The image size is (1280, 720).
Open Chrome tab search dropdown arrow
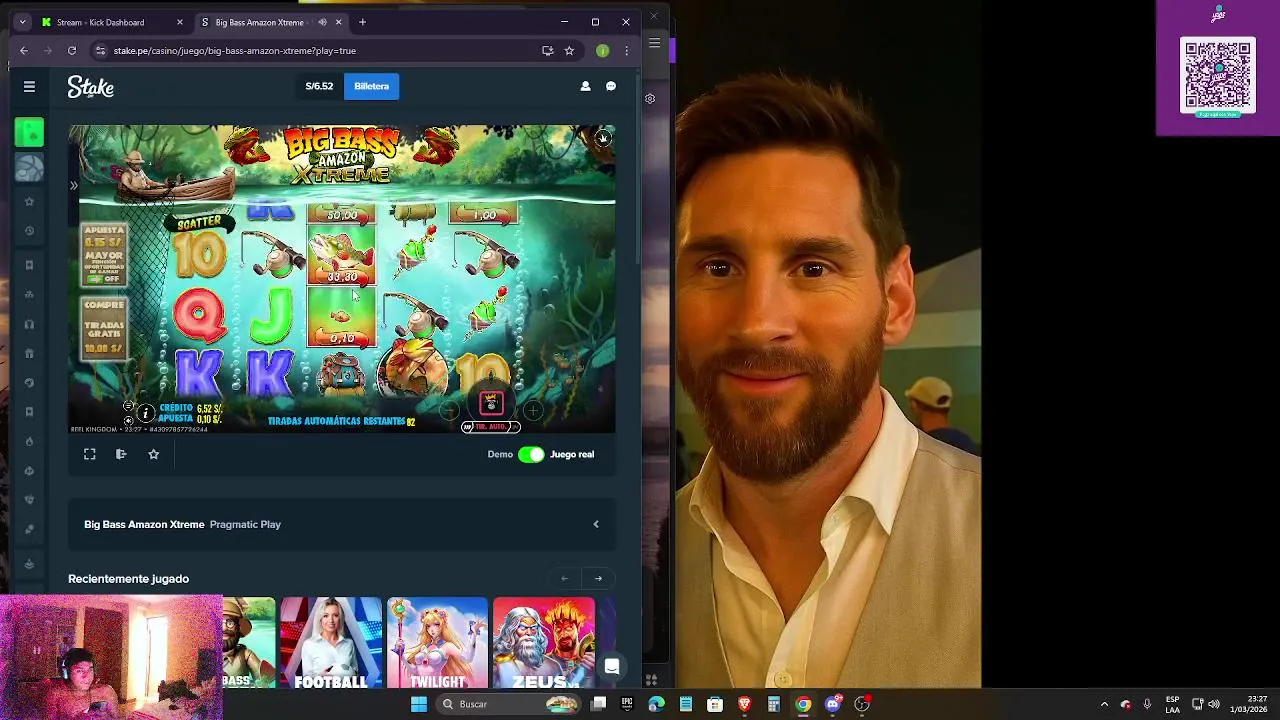click(22, 22)
